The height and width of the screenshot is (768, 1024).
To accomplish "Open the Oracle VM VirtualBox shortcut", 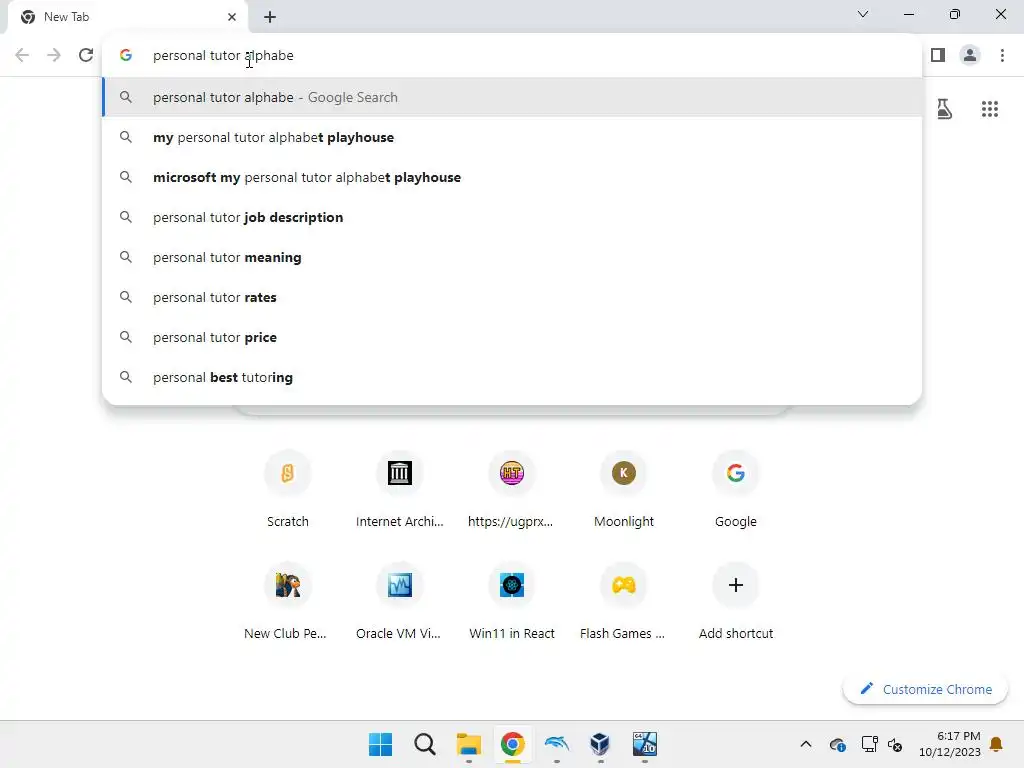I will click(x=400, y=601).
